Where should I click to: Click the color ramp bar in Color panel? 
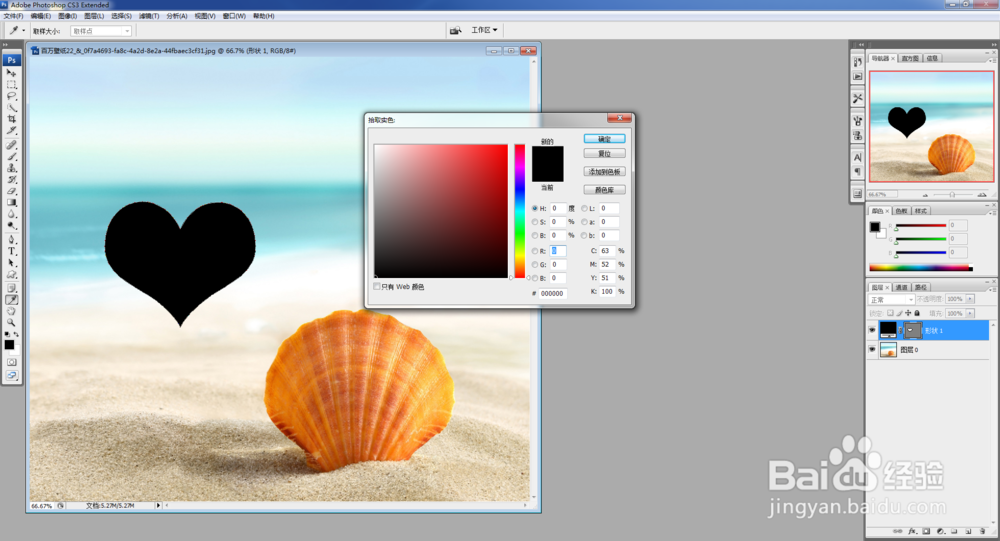[921, 269]
